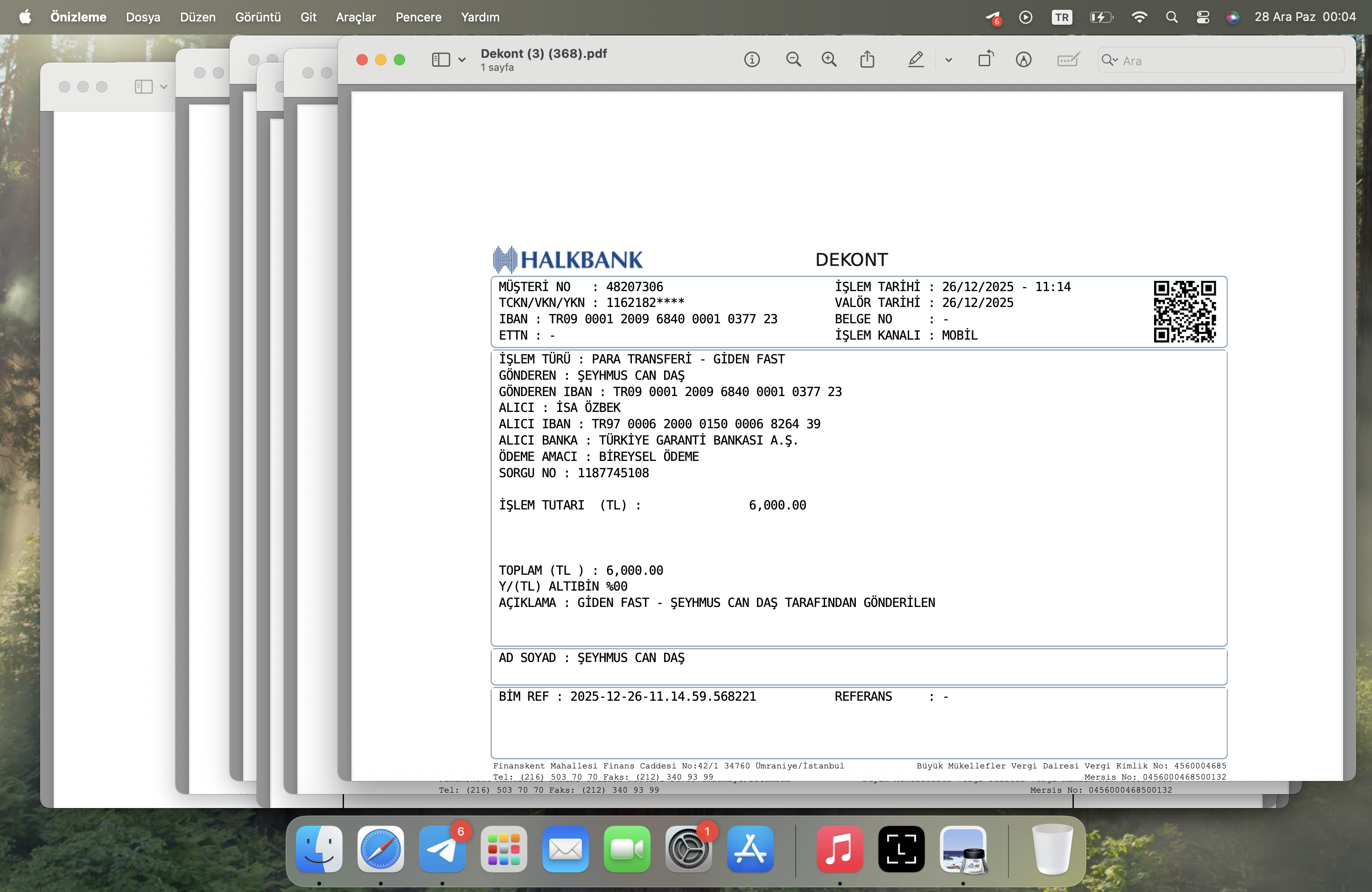Click the DEKONT heading text
1372x892 pixels.
click(x=852, y=260)
